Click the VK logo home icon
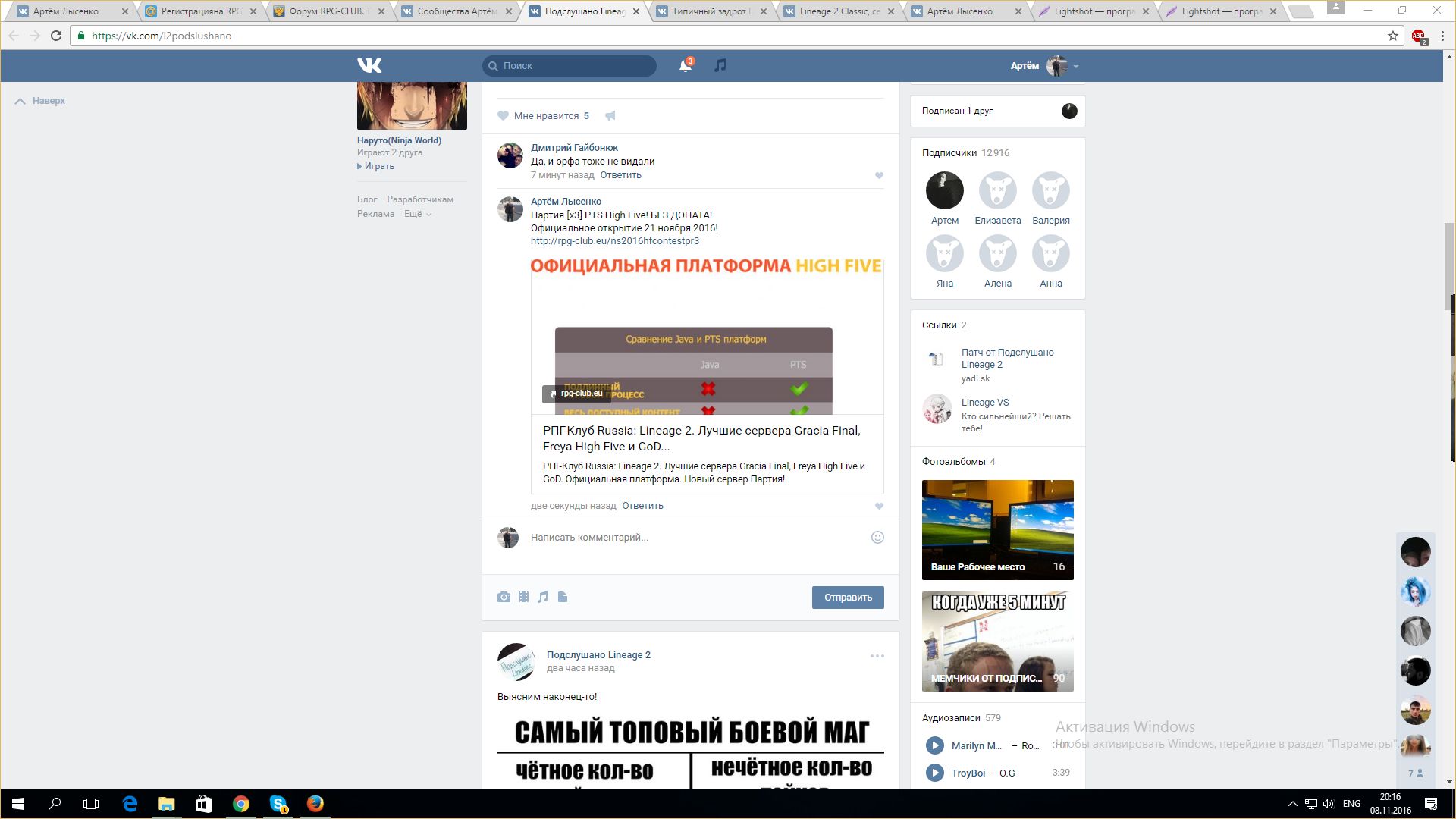Screen dimensions: 1456x819 point(369,66)
